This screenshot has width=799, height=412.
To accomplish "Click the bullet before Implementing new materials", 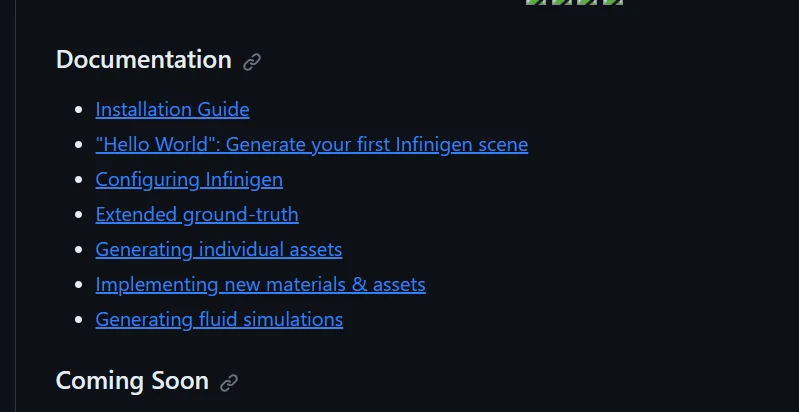I will point(80,285).
